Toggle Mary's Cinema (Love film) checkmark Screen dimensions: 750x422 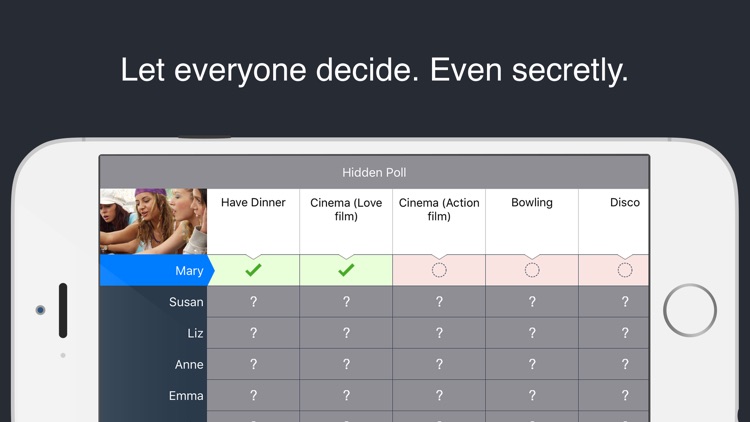[x=346, y=270]
